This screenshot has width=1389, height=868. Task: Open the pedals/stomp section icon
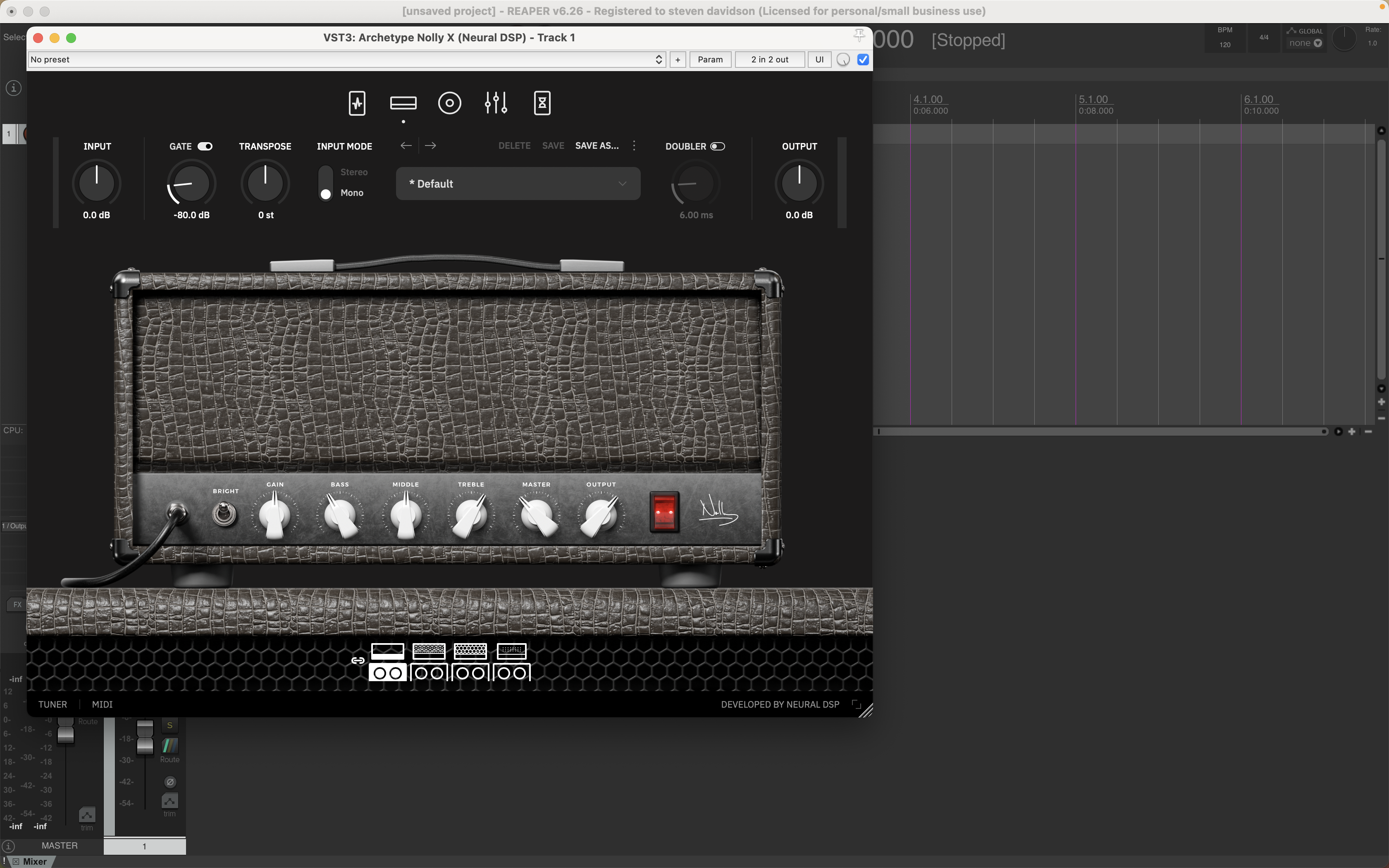pos(357,103)
